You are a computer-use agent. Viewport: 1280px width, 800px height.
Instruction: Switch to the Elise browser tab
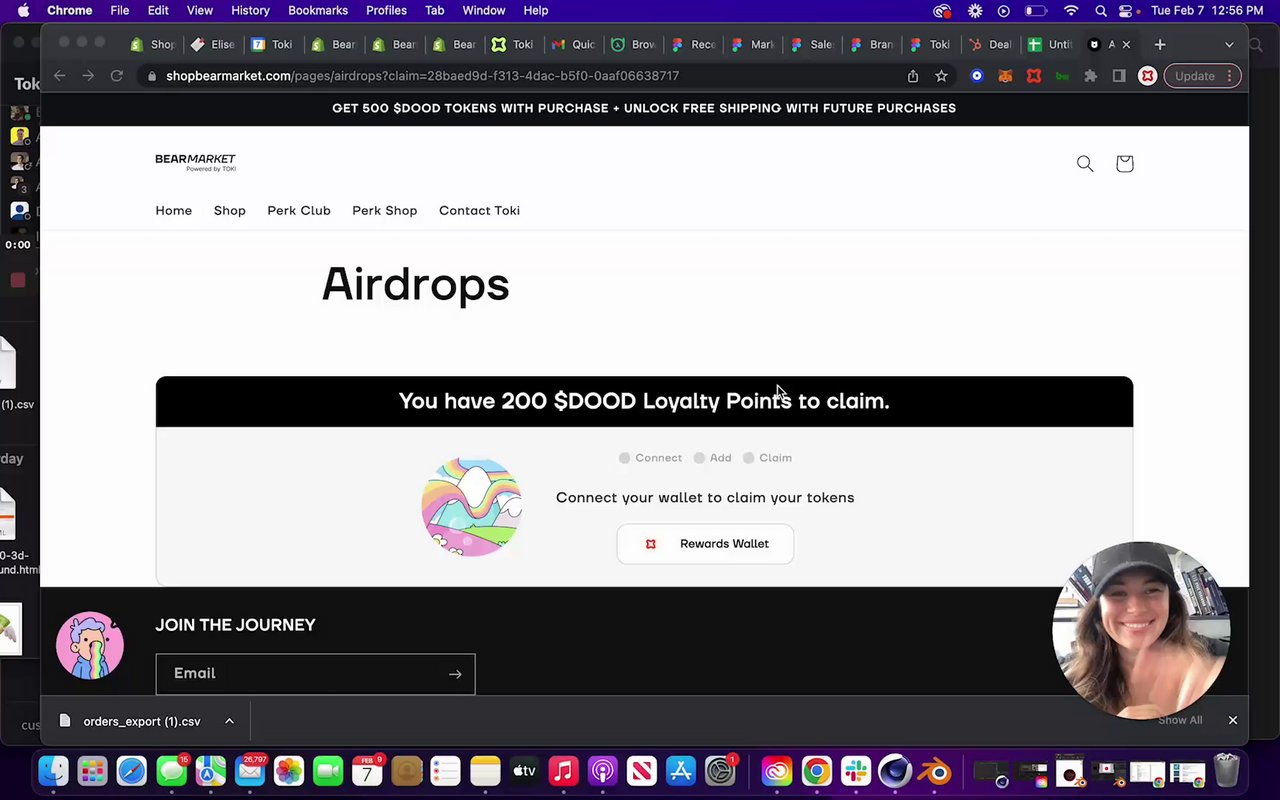point(212,44)
